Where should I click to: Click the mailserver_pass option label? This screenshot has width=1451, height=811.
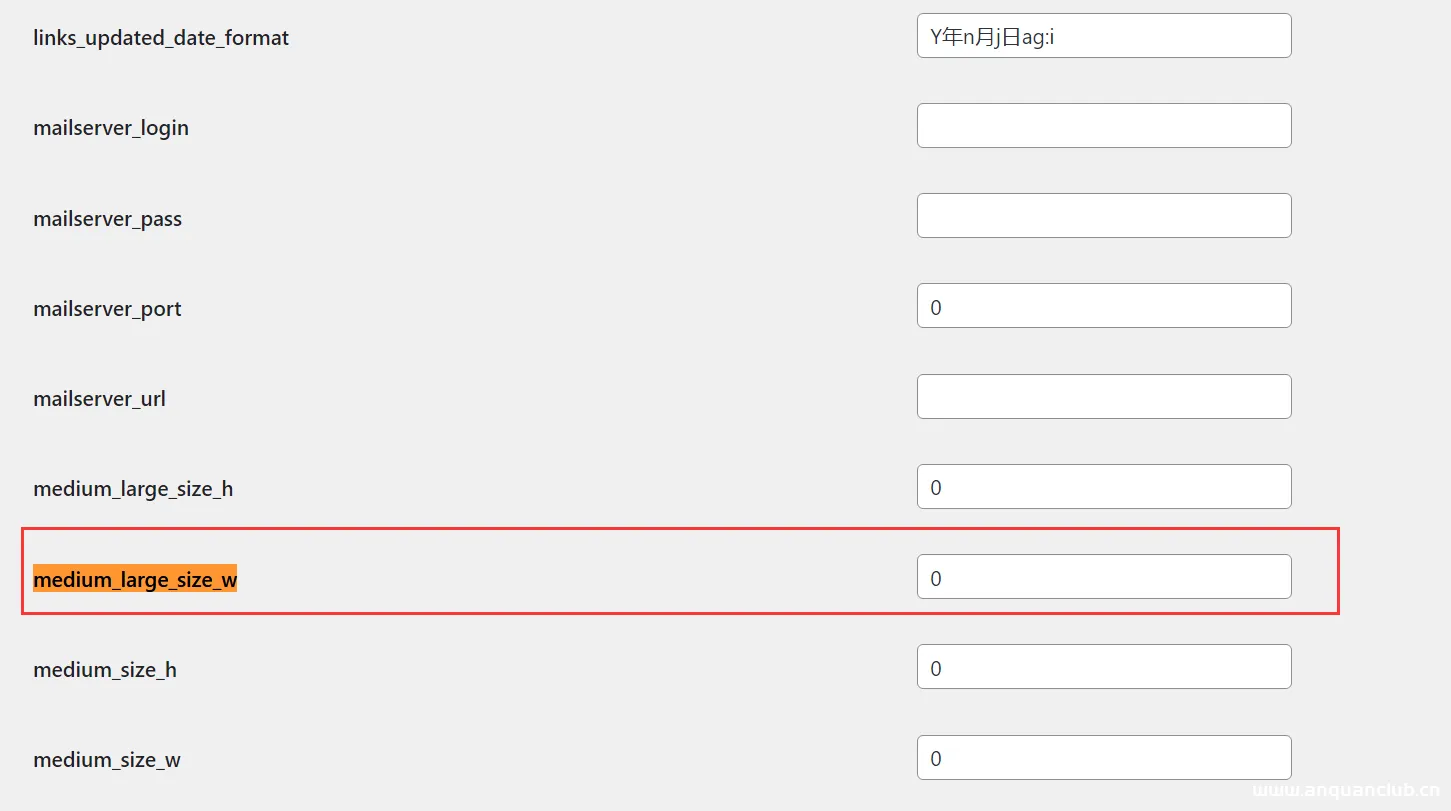point(107,219)
